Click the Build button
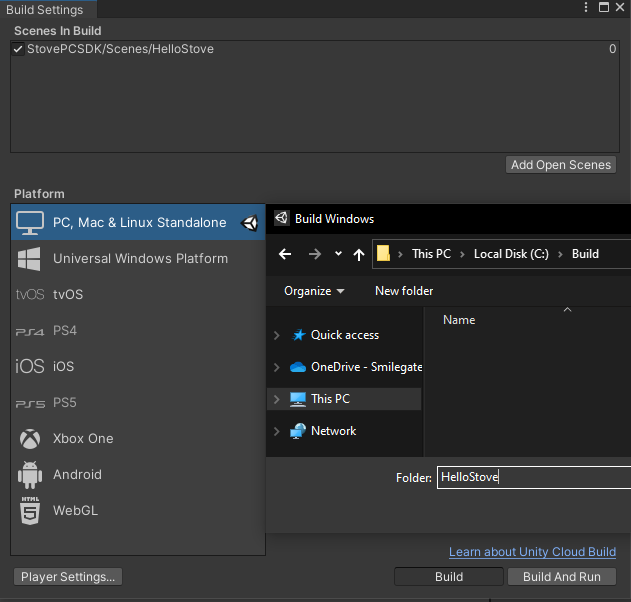631x602 pixels. (x=449, y=577)
